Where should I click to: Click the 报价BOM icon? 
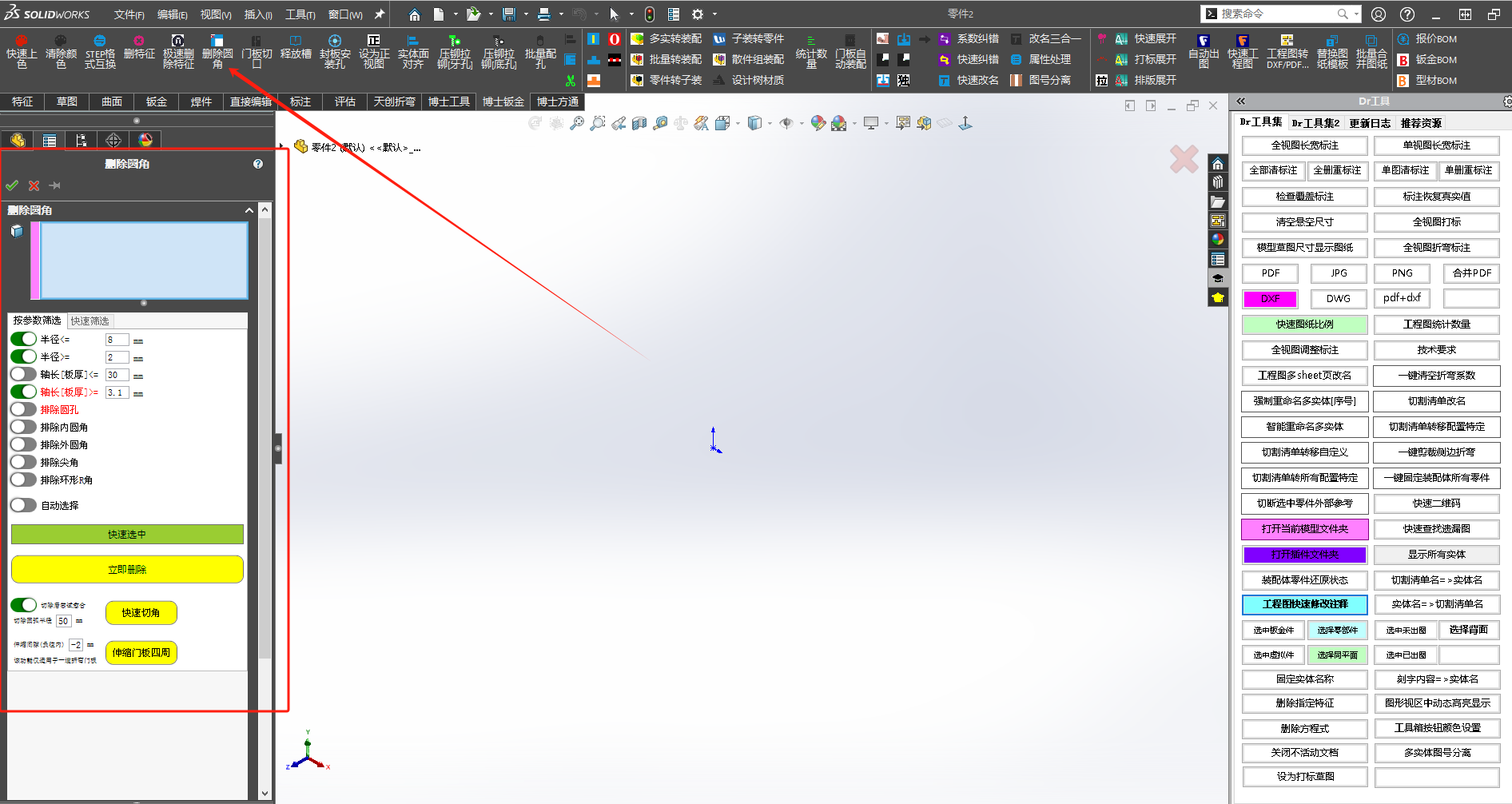click(x=1403, y=38)
